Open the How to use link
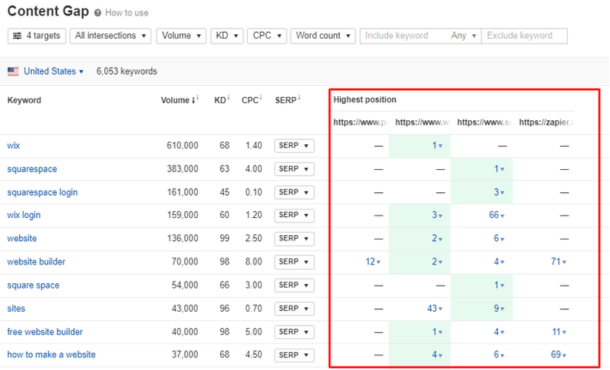The image size is (610, 370). 127,13
